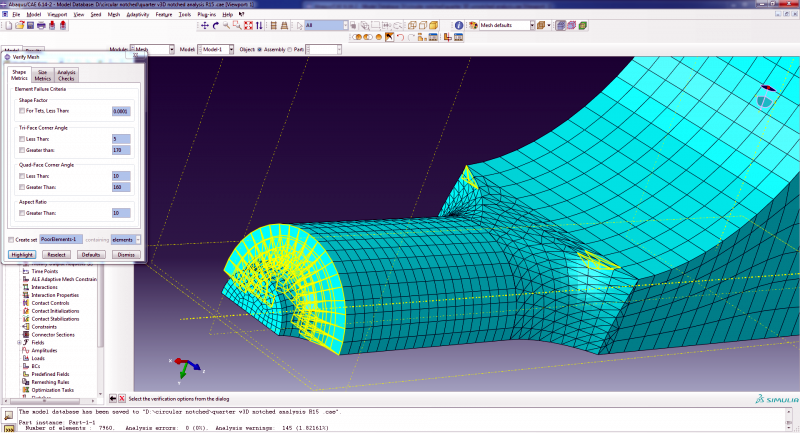Check Tri-Face Corner Angle Greater than

(22, 150)
